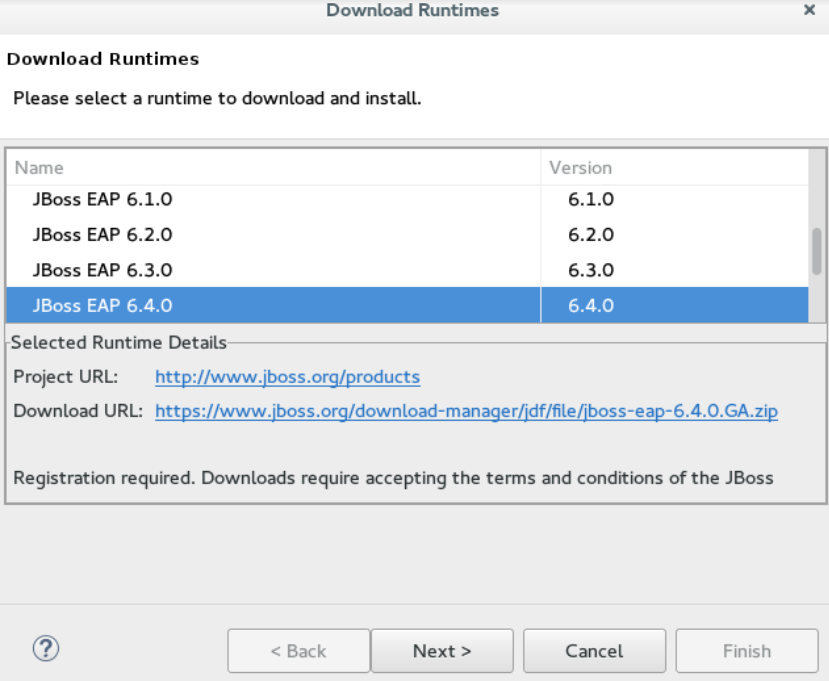This screenshot has height=681, width=829.
Task: Open the jboss-eap-6.4.0.GA.zip download link
Action: 466,411
